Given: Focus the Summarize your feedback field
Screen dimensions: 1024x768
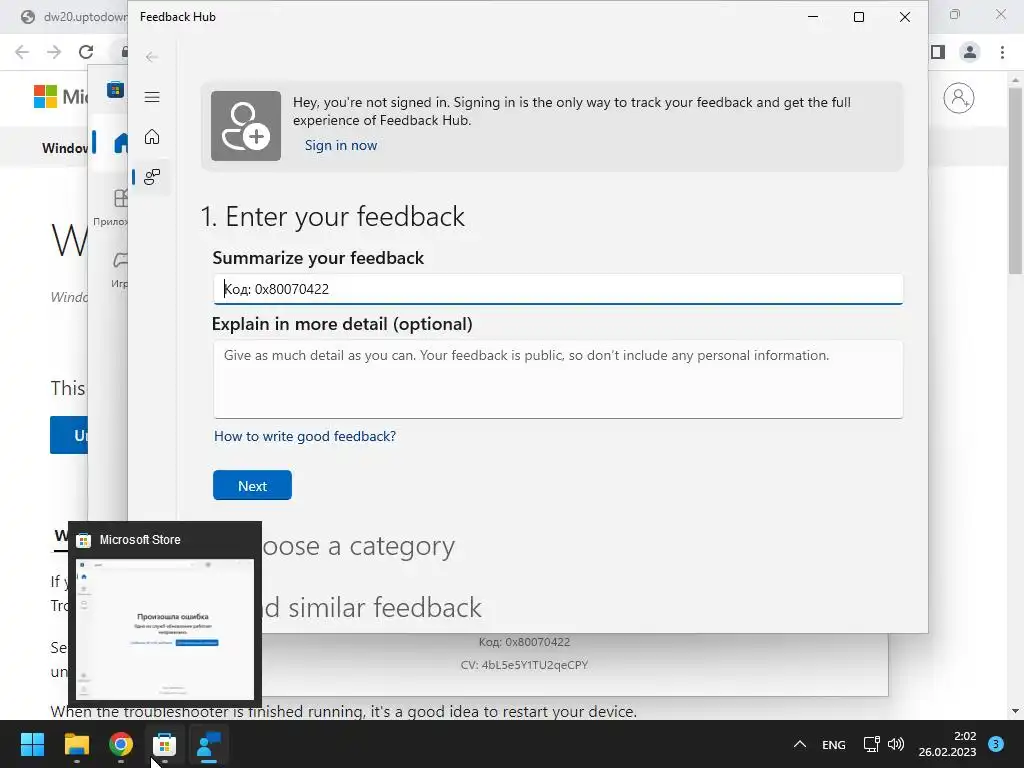Looking at the screenshot, I should point(558,289).
